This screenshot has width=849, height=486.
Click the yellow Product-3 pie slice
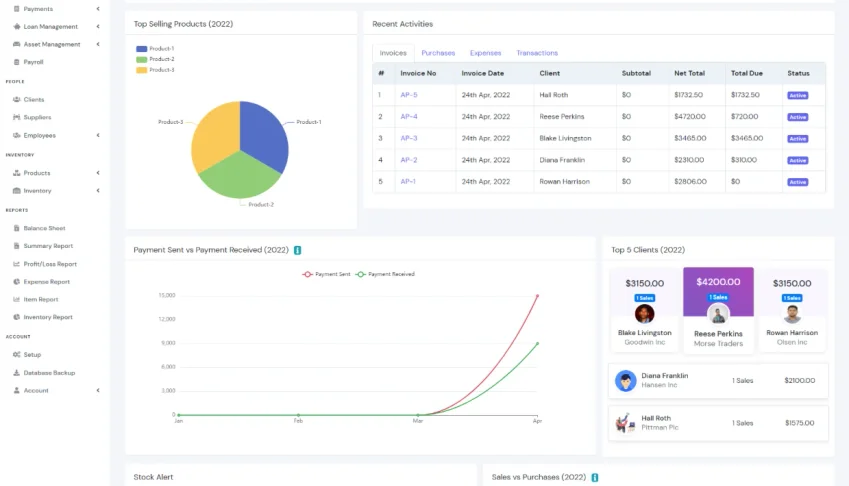(x=214, y=135)
